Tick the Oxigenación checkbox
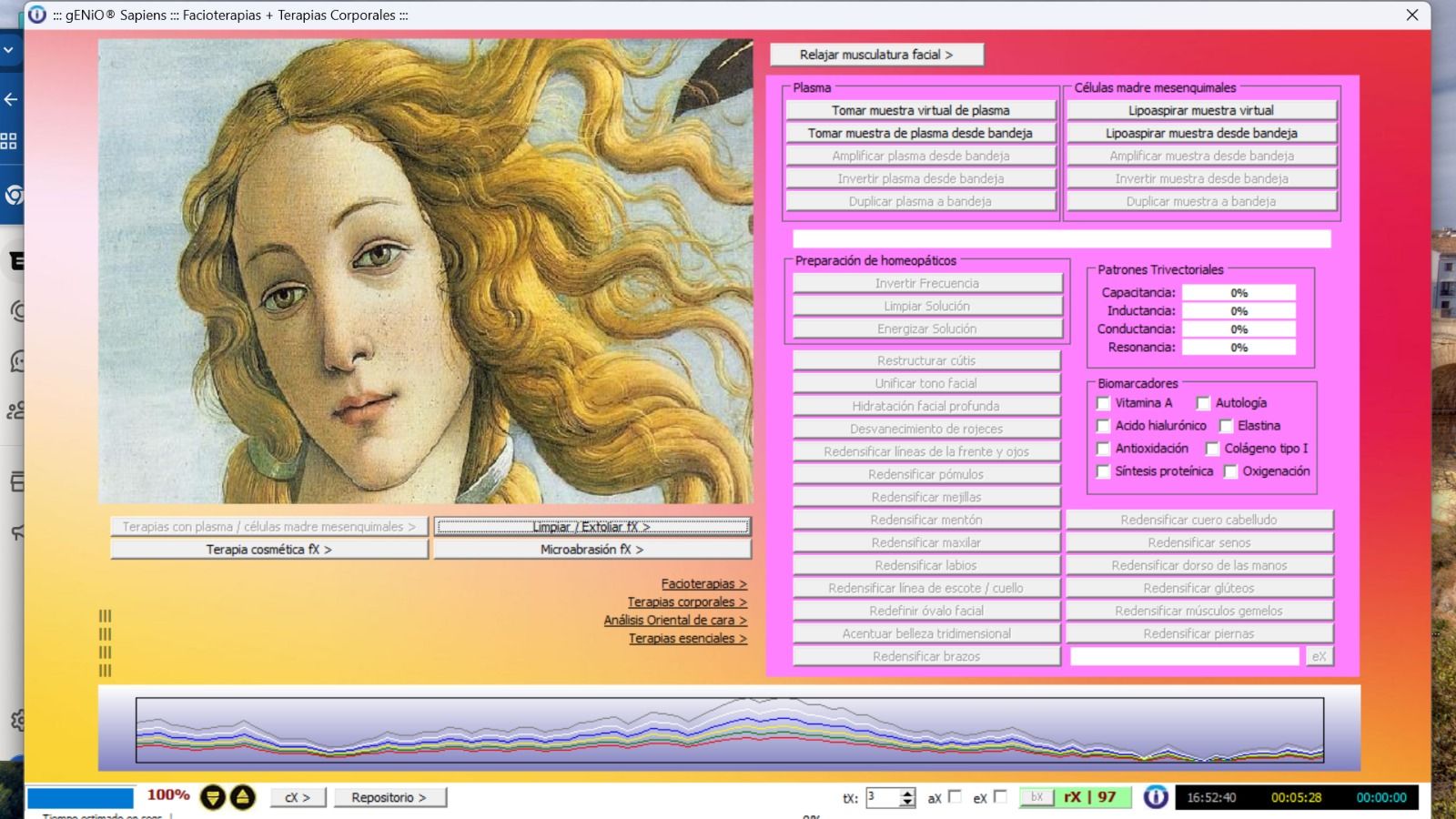The width and height of the screenshot is (1456, 819). click(x=1230, y=471)
